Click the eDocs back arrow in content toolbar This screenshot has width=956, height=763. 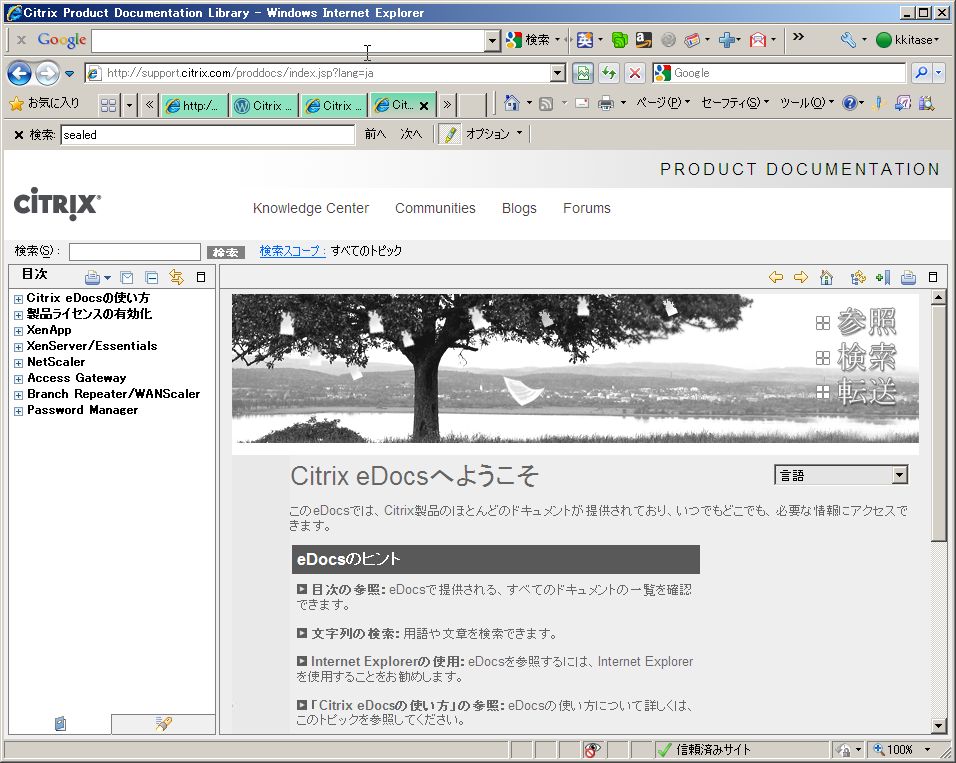click(x=775, y=278)
